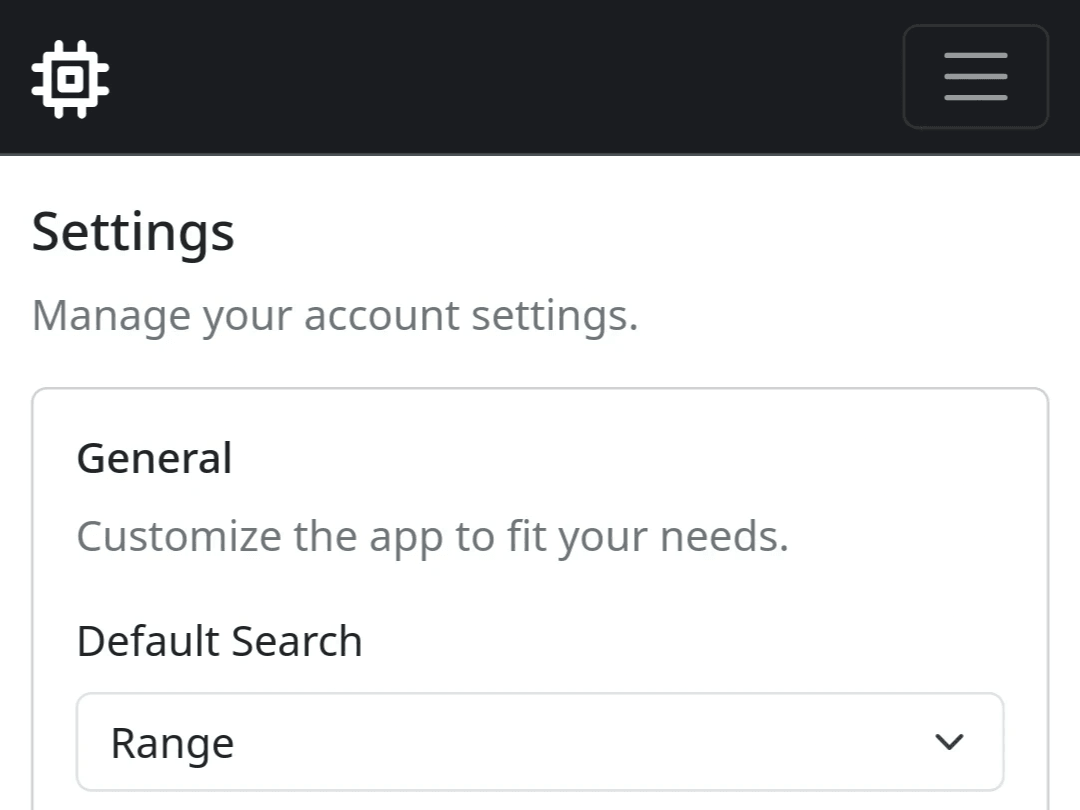Toggle the collapsed navbar menu button

pyautogui.click(x=975, y=77)
